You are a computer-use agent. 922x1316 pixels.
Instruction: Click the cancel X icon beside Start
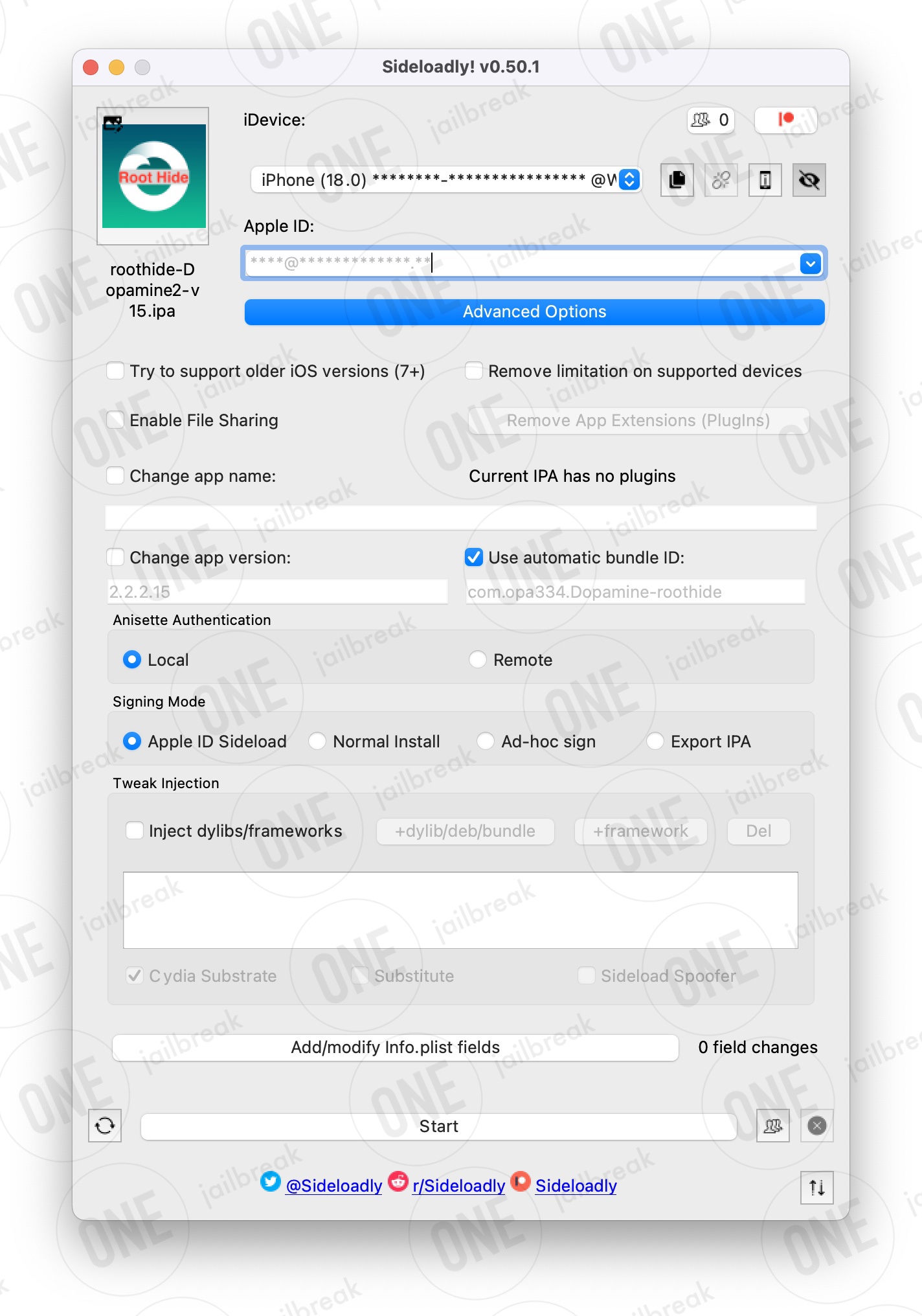pos(817,1126)
